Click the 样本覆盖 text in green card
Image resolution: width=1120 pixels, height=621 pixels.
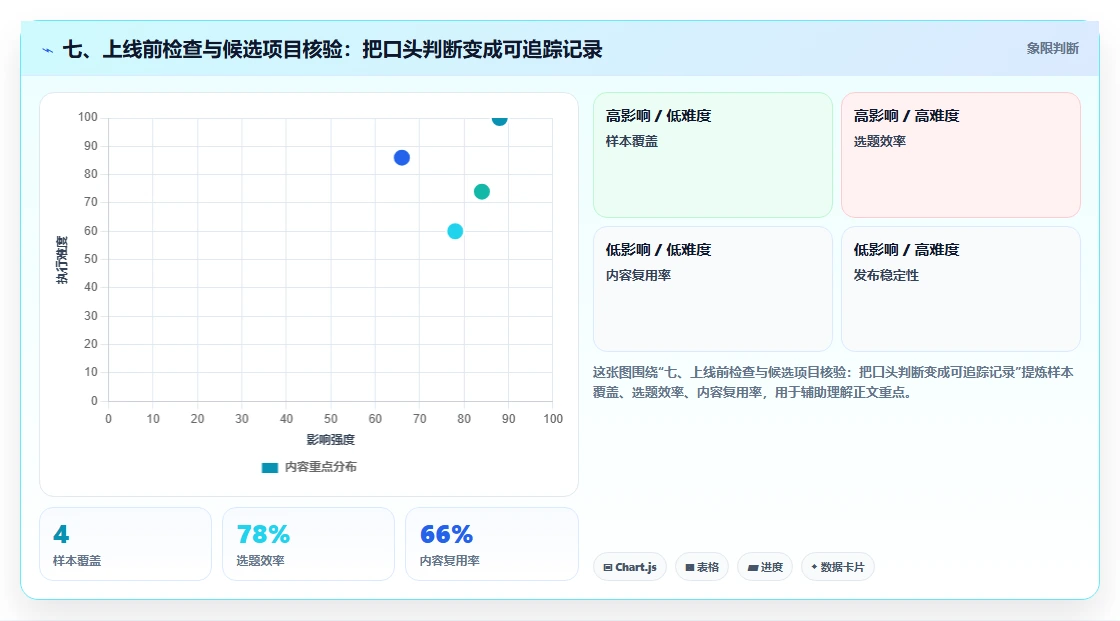(631, 141)
